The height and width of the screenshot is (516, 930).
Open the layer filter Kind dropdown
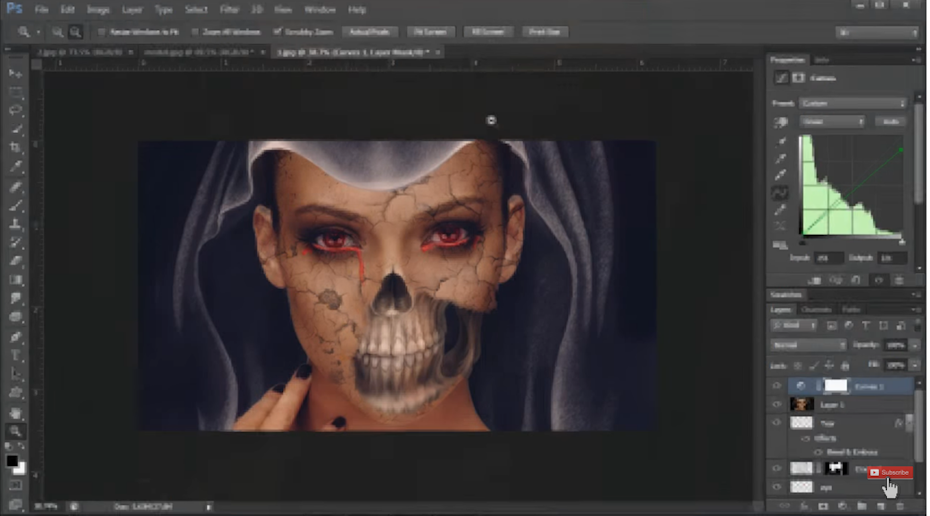point(793,326)
